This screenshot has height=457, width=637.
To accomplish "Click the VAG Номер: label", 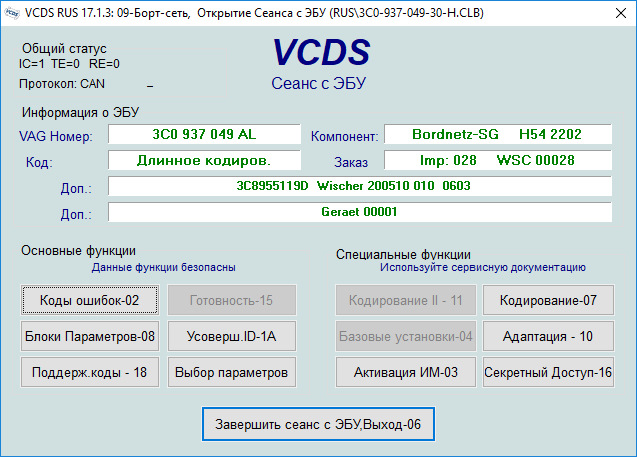I will click(56, 136).
